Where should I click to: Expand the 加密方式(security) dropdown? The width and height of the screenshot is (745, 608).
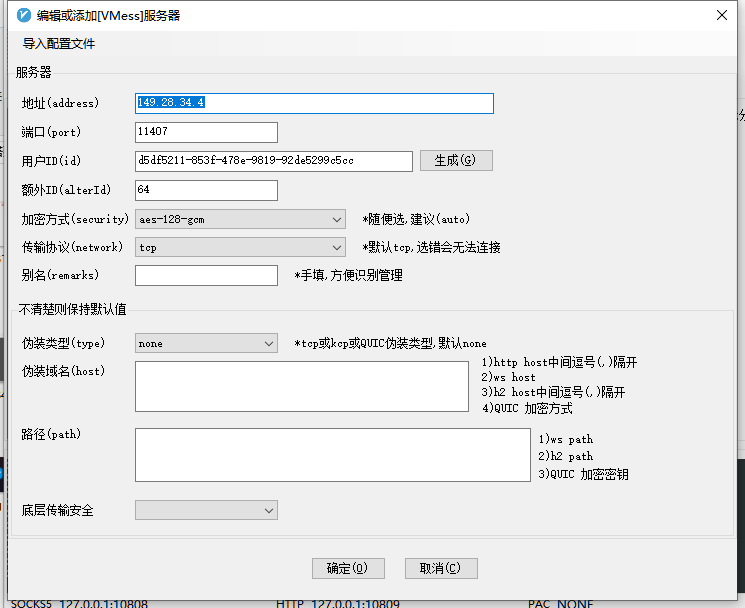[240, 219]
